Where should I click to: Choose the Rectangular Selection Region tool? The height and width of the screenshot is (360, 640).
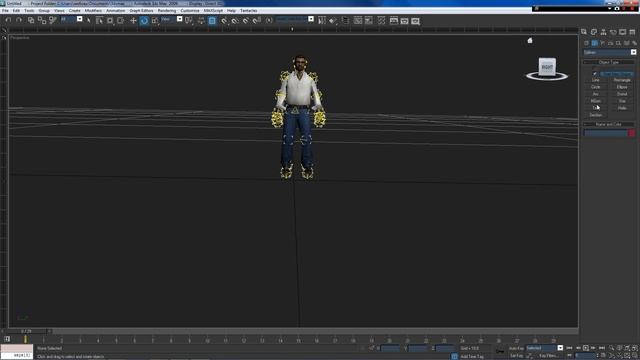pos(110,20)
